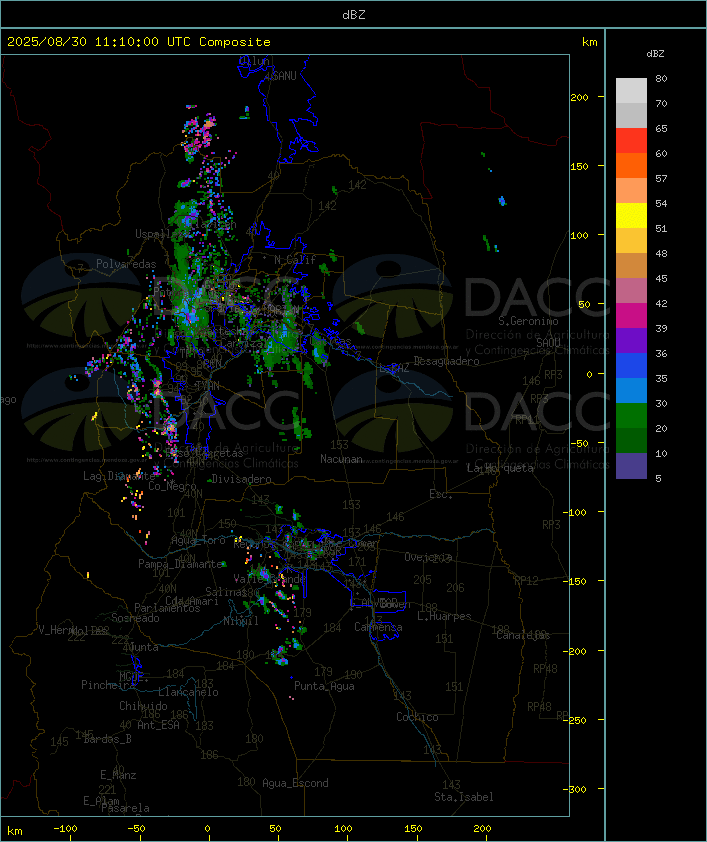Image resolution: width=707 pixels, height=842 pixels.
Task: Click the isolated blue echo east of 142
Action: pos(502,201)
